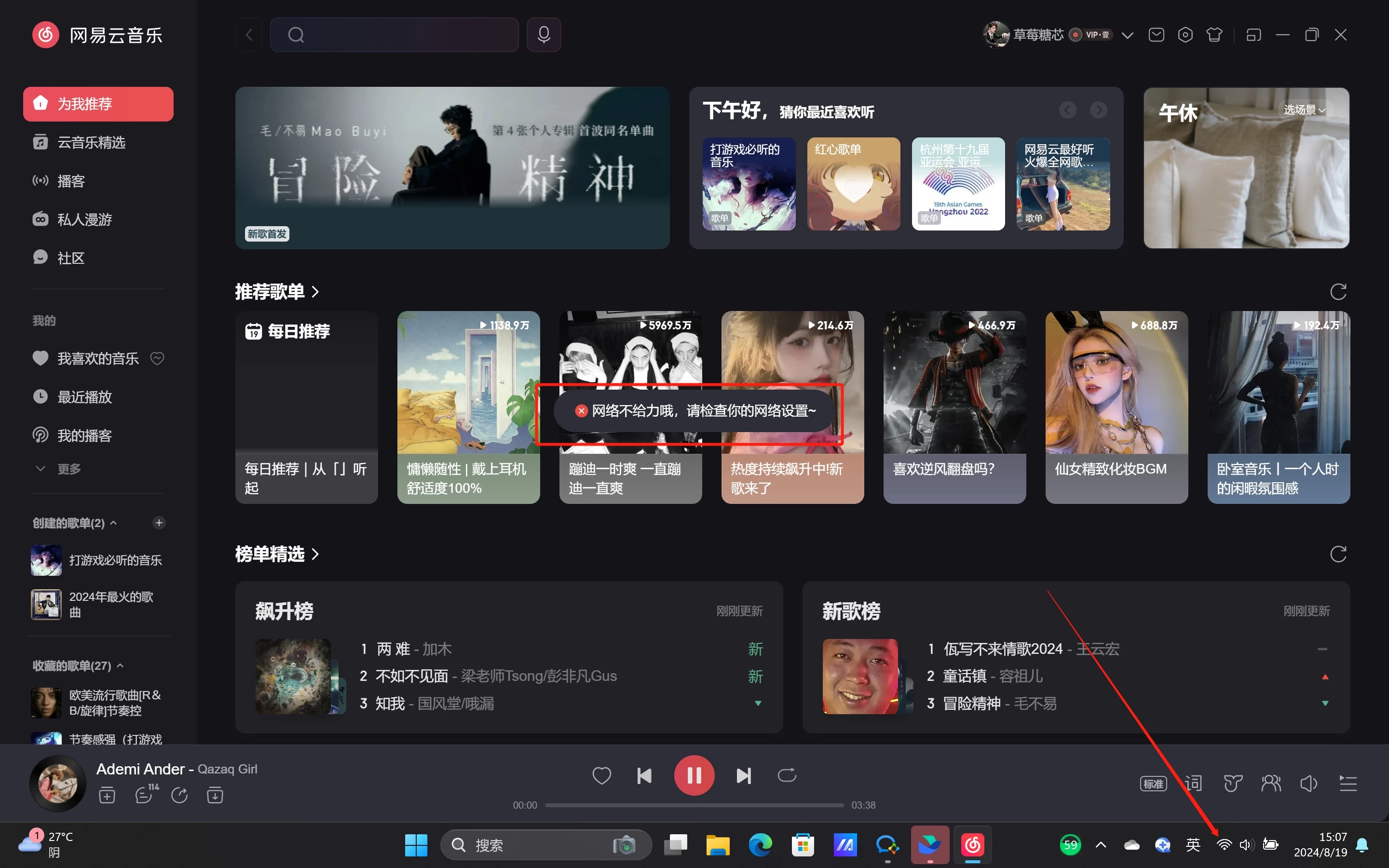1389x868 pixels.
Task: Click the share song icon
Action: (x=179, y=796)
